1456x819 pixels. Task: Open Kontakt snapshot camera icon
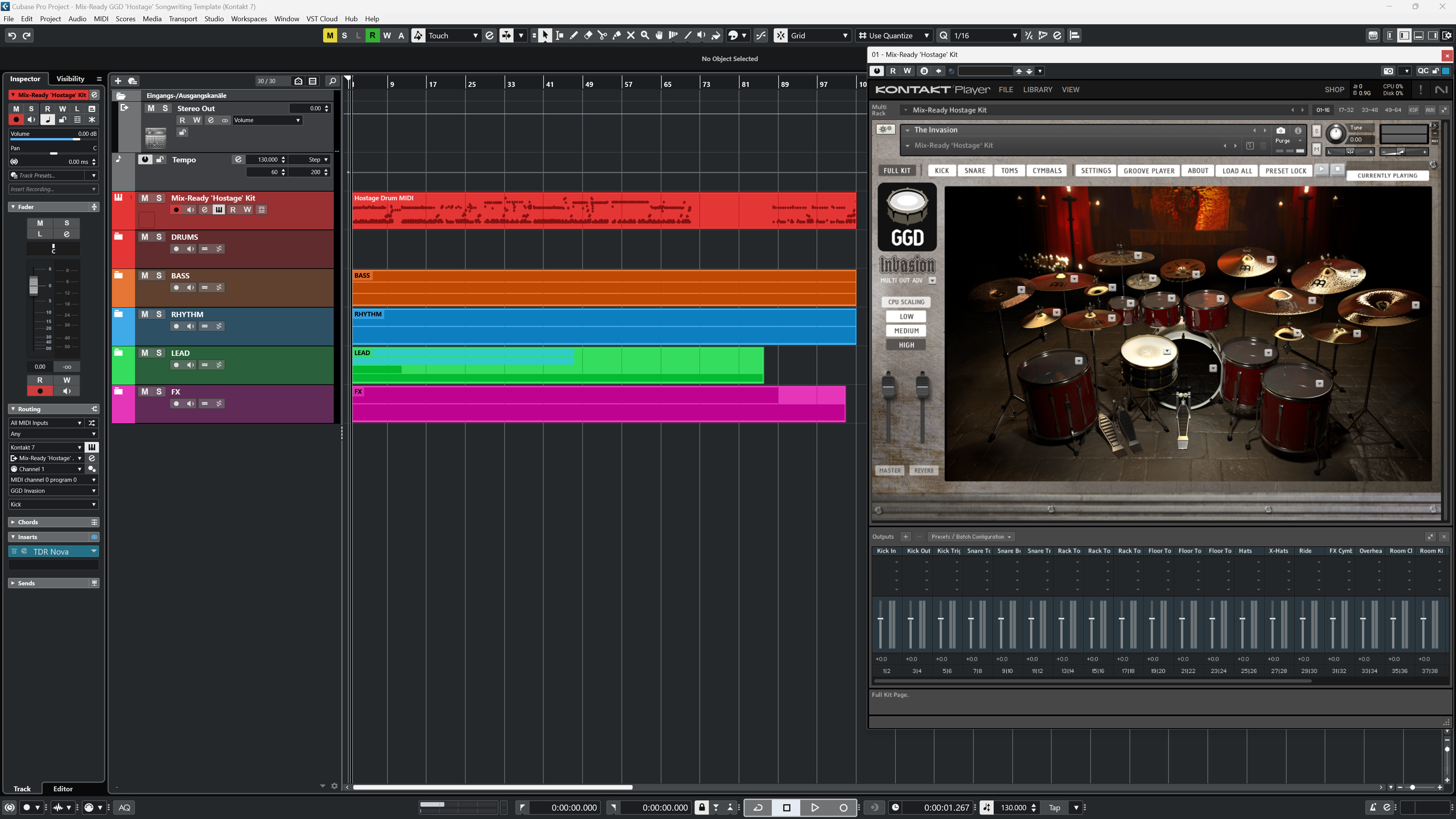(1280, 130)
